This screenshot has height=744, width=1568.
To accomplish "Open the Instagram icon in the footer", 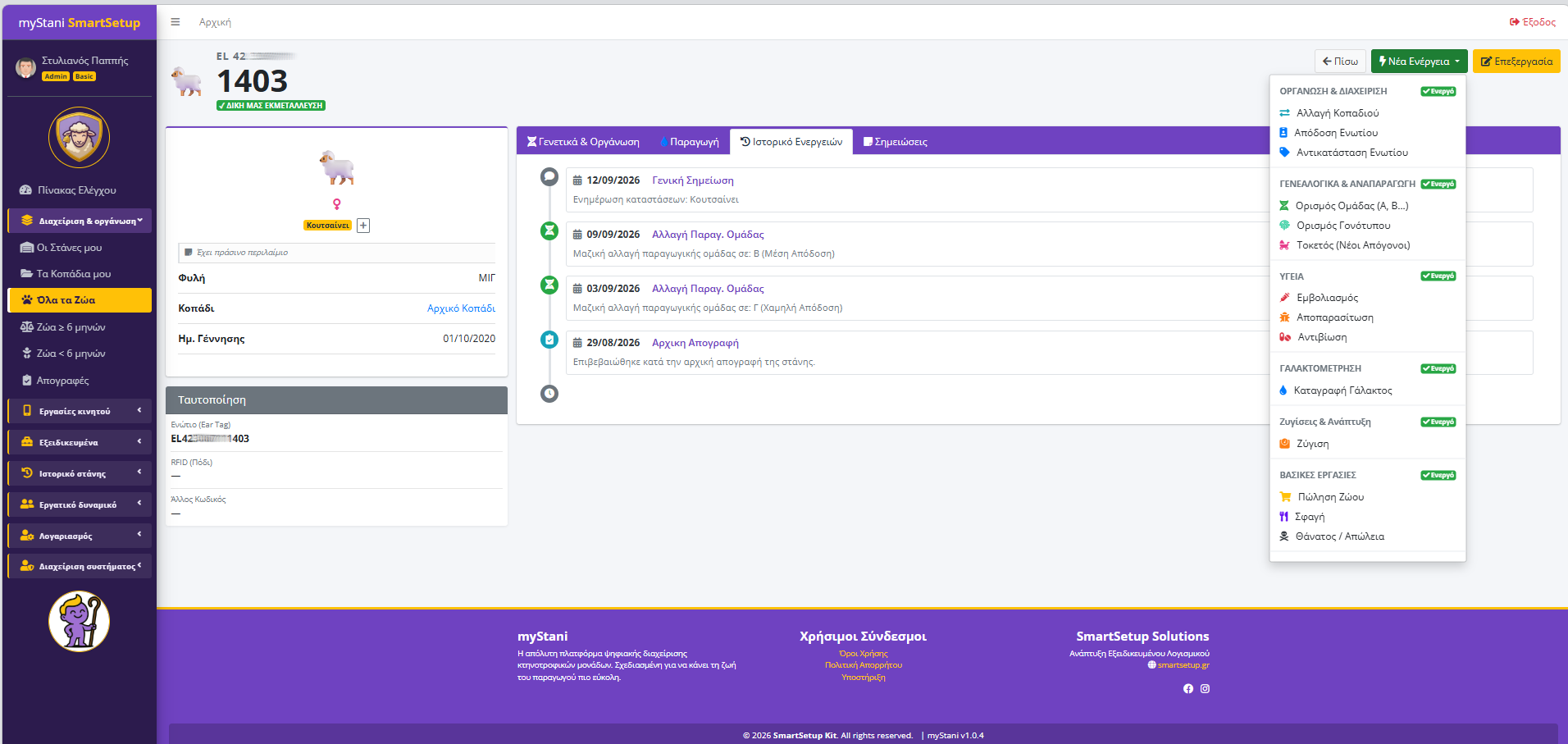I will 1205,689.
